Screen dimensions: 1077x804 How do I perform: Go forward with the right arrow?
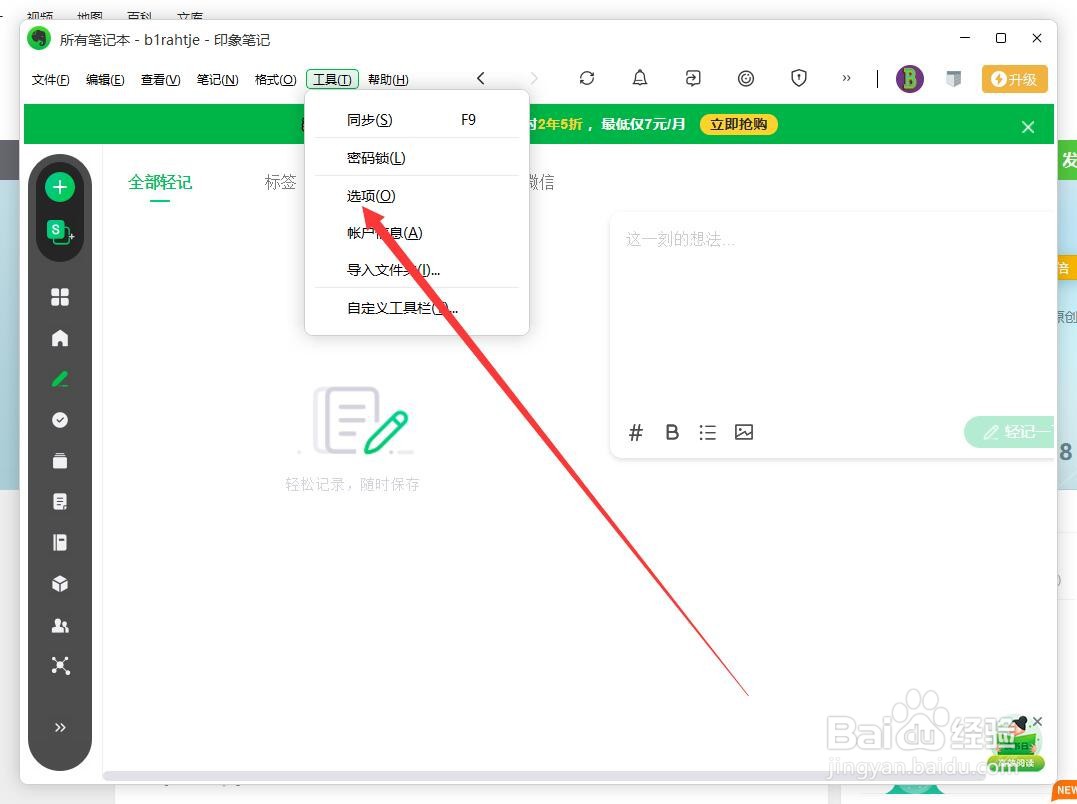pos(534,78)
